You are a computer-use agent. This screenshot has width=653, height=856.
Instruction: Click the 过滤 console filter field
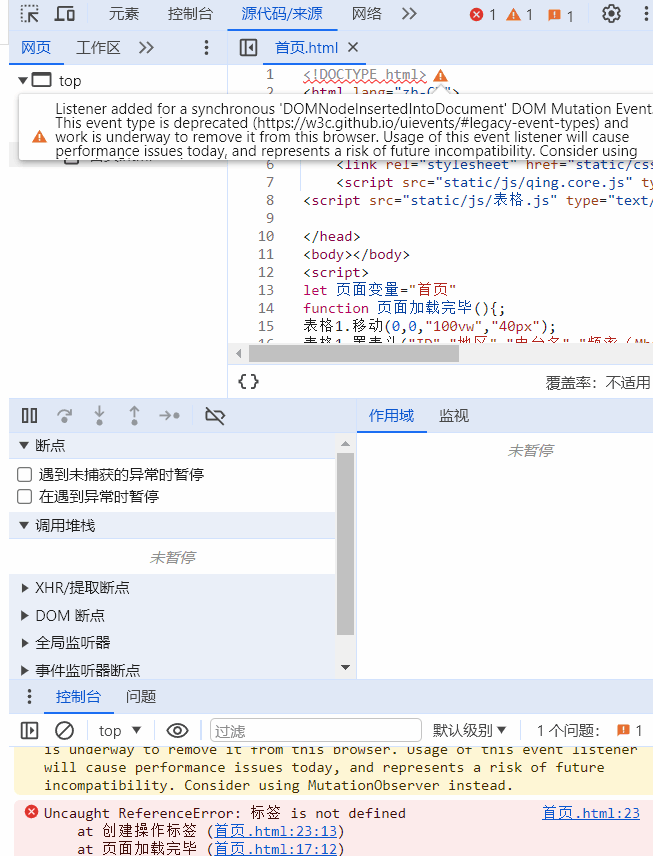click(x=315, y=730)
